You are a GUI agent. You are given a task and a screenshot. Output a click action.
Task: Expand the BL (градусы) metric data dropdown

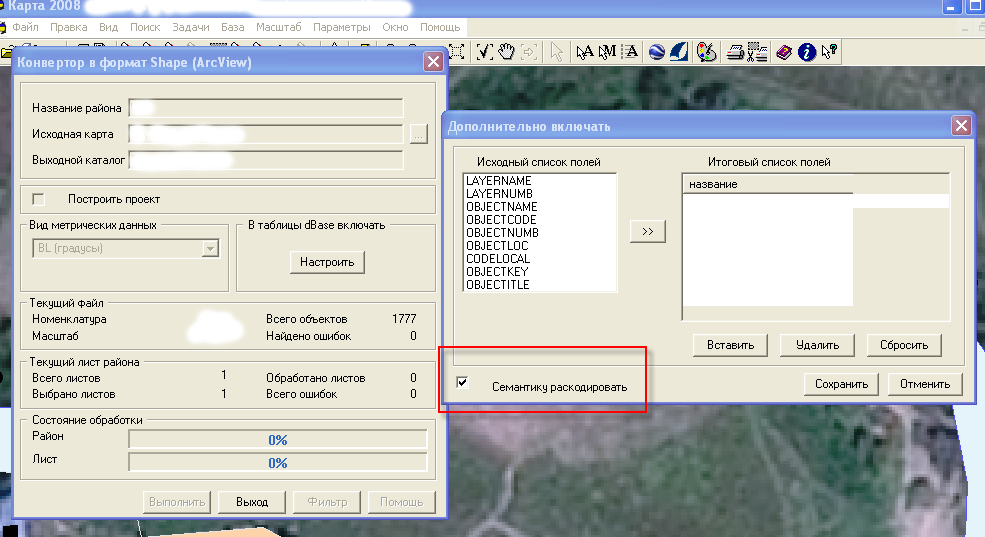pyautogui.click(x=210, y=249)
